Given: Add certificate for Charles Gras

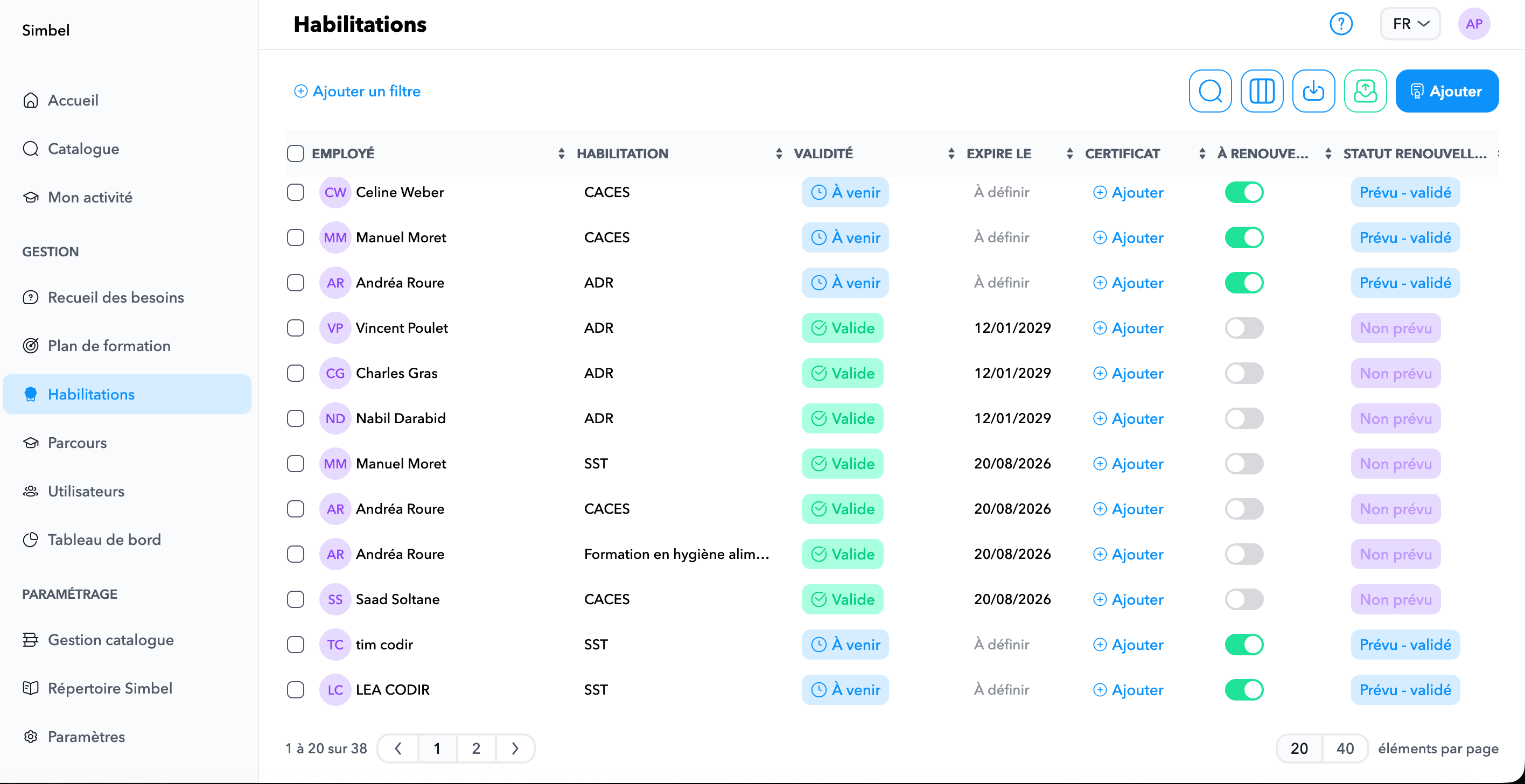Looking at the screenshot, I should point(1128,374).
